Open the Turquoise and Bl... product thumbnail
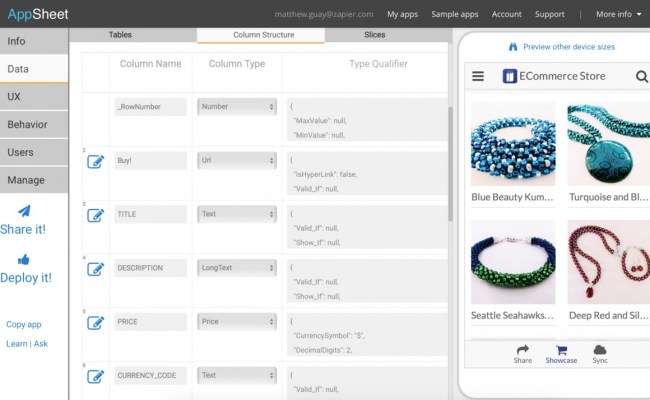The width and height of the screenshot is (650, 400). [x=609, y=144]
